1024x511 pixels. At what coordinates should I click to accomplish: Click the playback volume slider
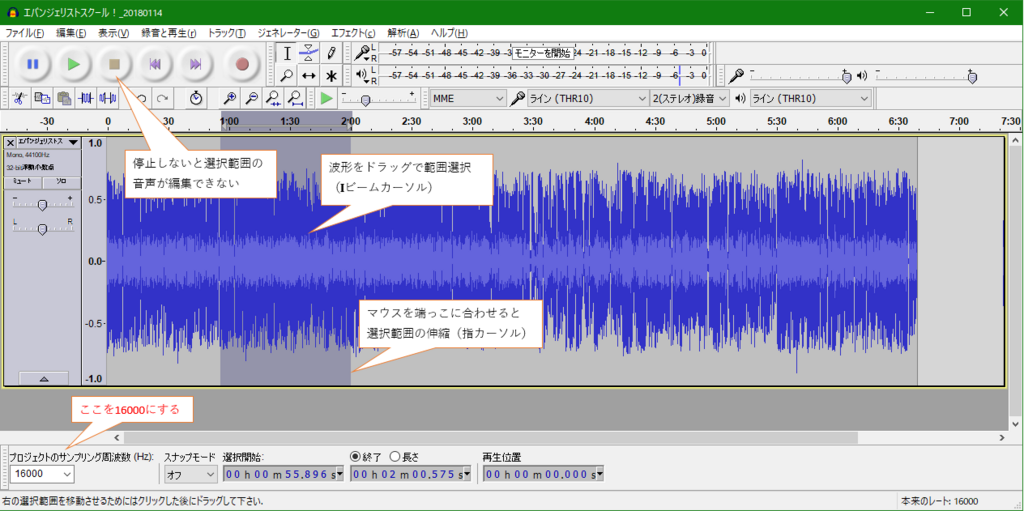(x=925, y=76)
